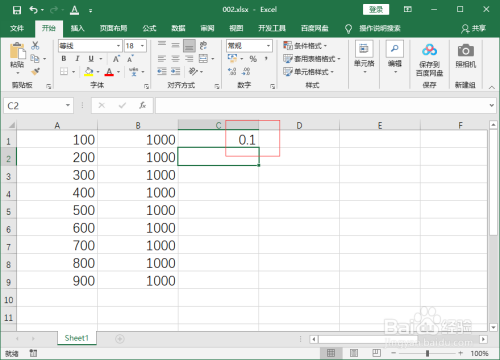
Task: Increase decimal places
Action: [232, 71]
